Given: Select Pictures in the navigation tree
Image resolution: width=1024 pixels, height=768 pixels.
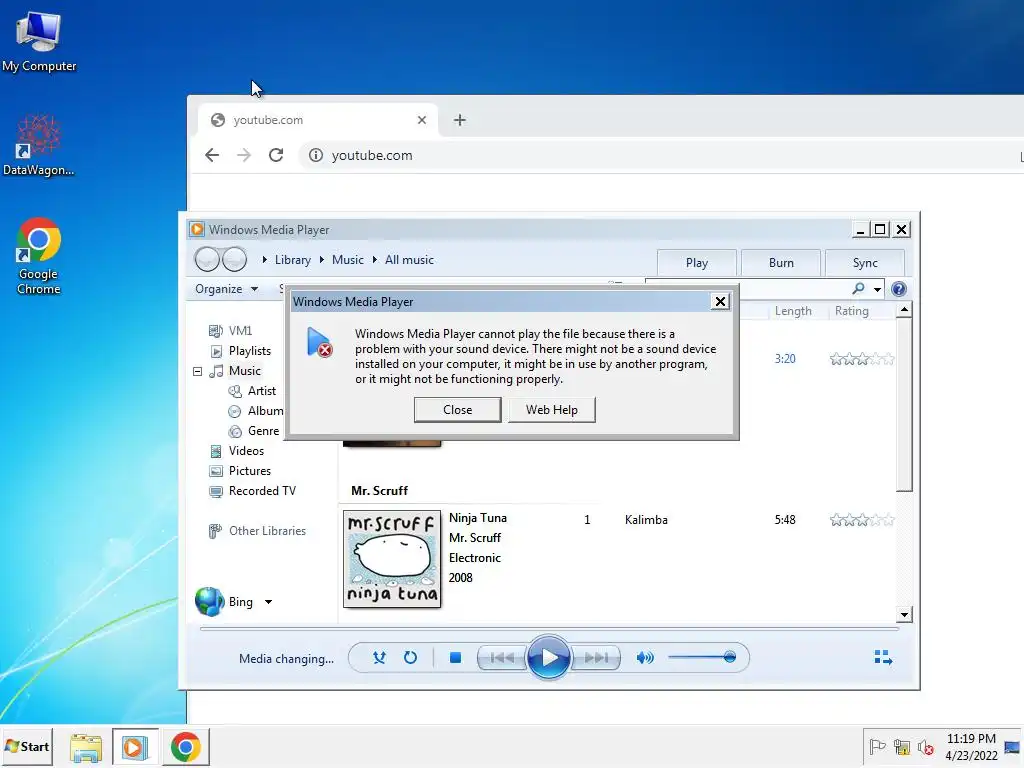Looking at the screenshot, I should pos(249,471).
